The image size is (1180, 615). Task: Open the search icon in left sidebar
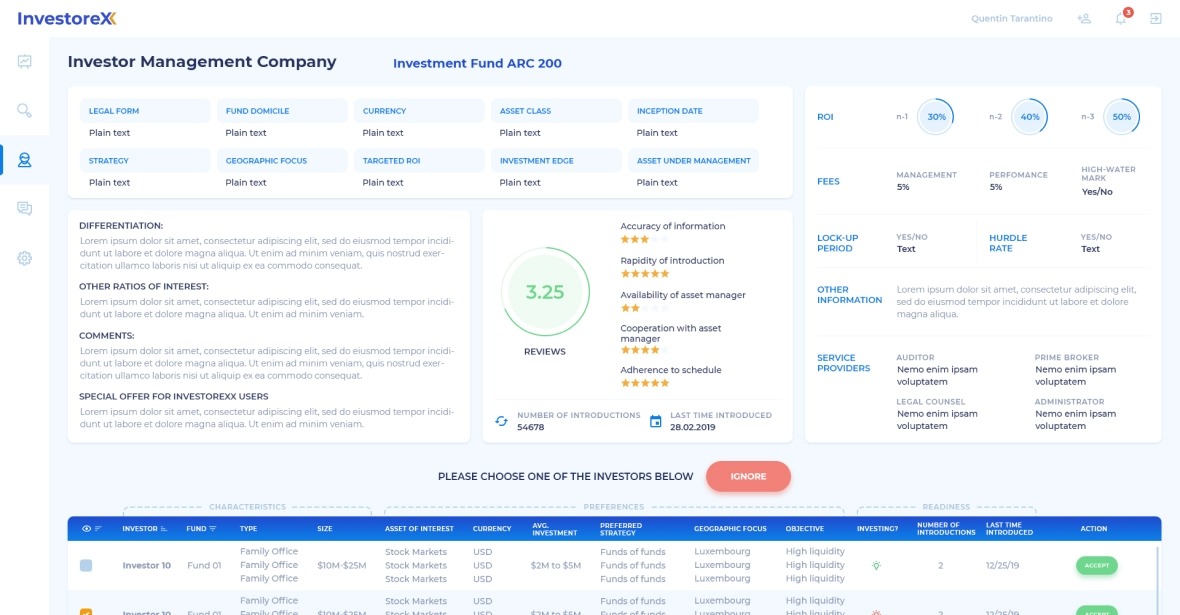pos(24,111)
